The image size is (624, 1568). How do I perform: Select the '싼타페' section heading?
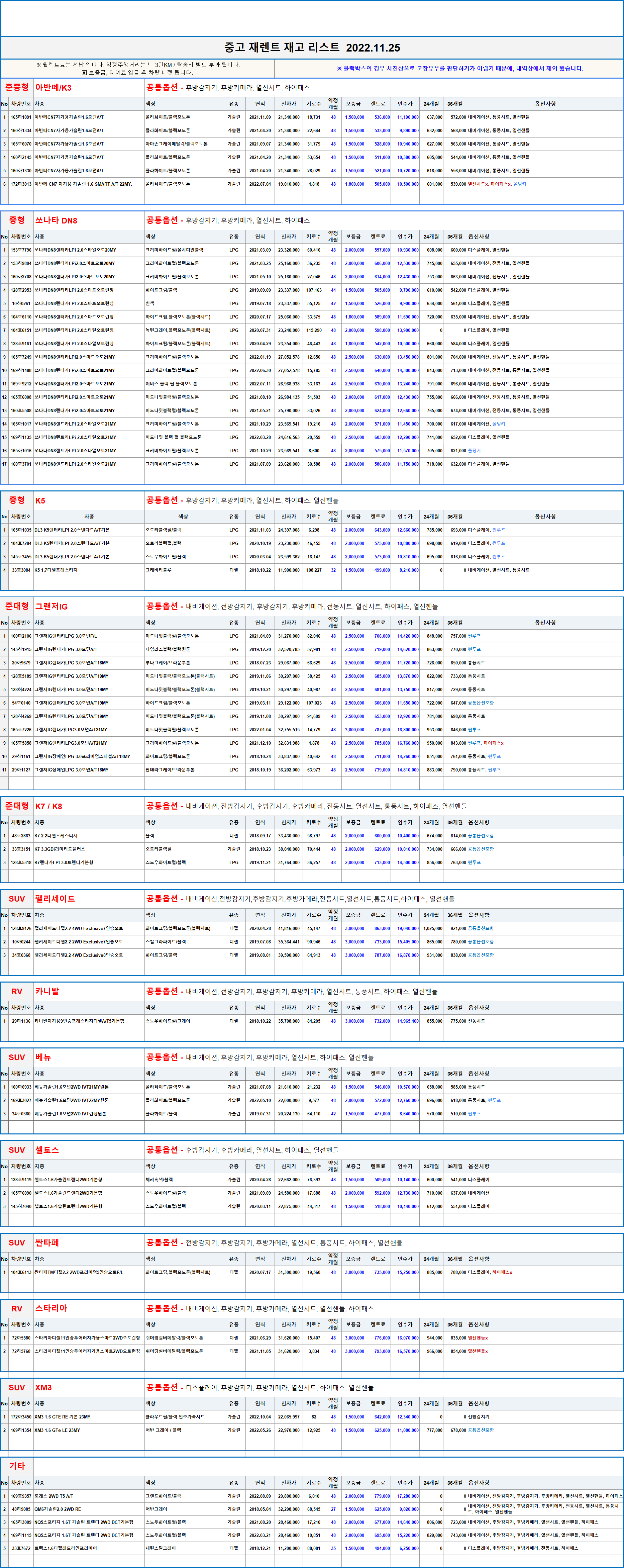click(47, 1242)
